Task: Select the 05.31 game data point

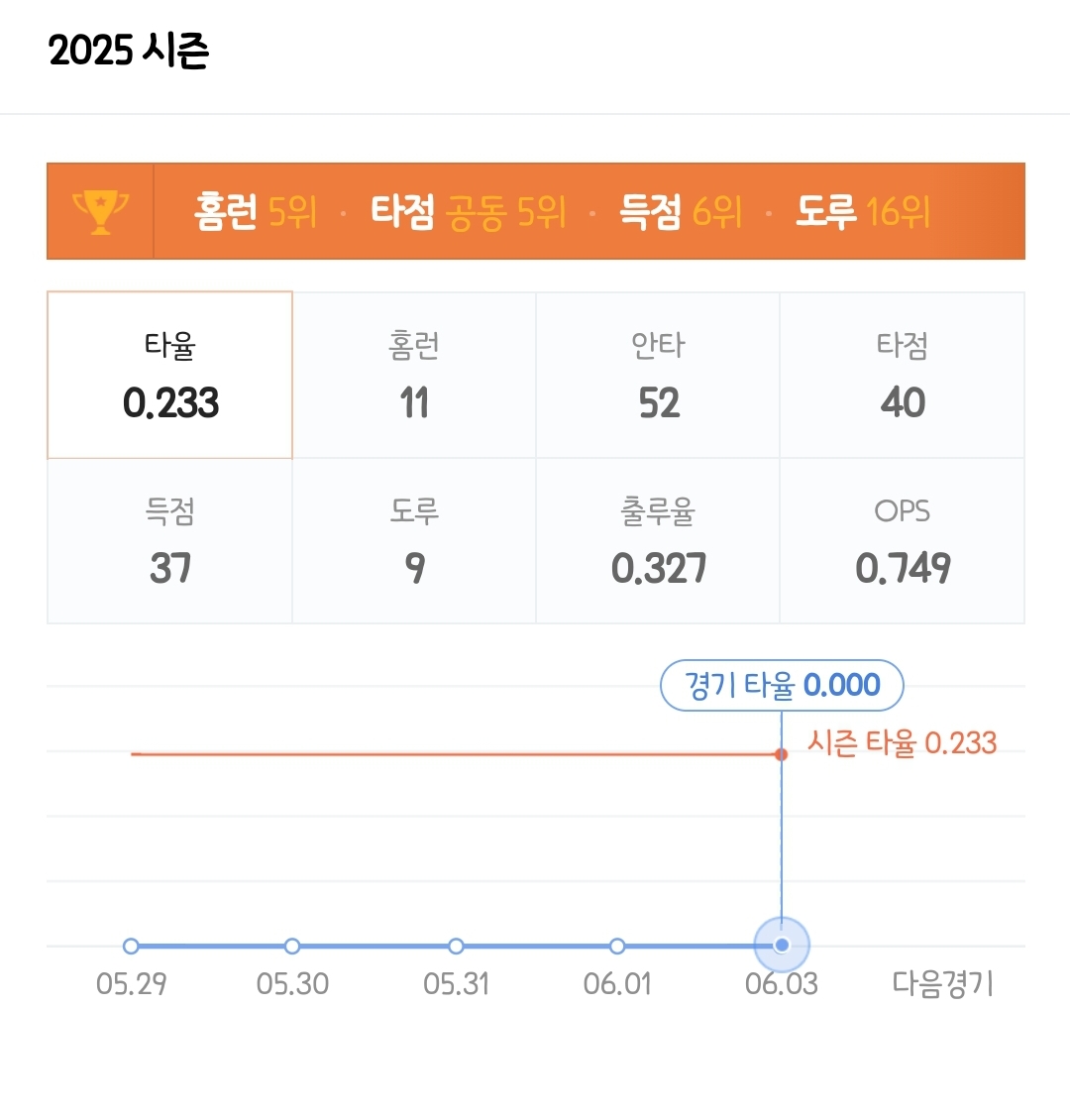Action: (456, 946)
